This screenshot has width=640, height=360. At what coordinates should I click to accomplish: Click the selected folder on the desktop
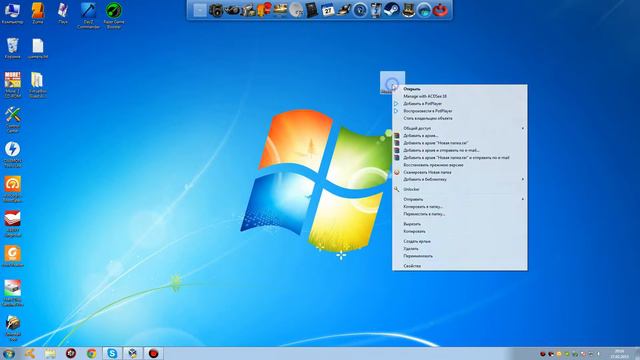[392, 83]
